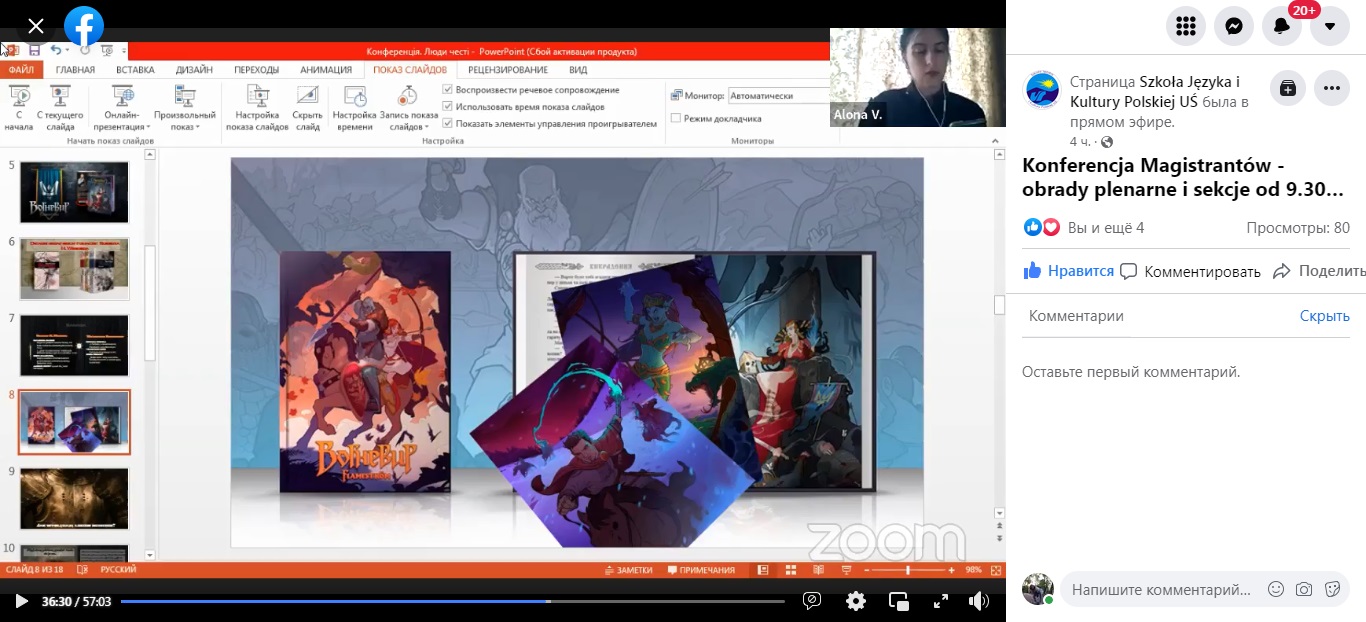Viewport: 1366px width, 622px height.
Task: Click the 'Скрыть' comments link
Action: coord(1324,316)
